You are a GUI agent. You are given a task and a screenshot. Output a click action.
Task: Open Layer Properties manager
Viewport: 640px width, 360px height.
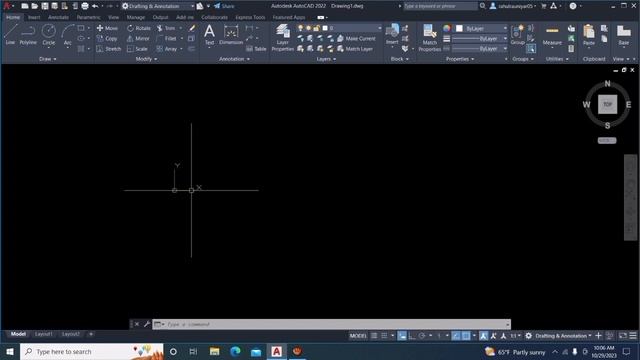[282, 38]
